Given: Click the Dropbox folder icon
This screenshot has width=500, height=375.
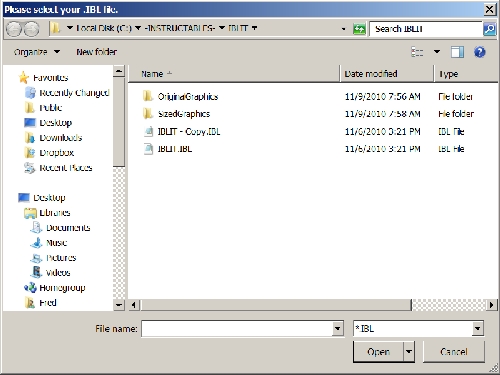Looking at the screenshot, I should click(30, 153).
